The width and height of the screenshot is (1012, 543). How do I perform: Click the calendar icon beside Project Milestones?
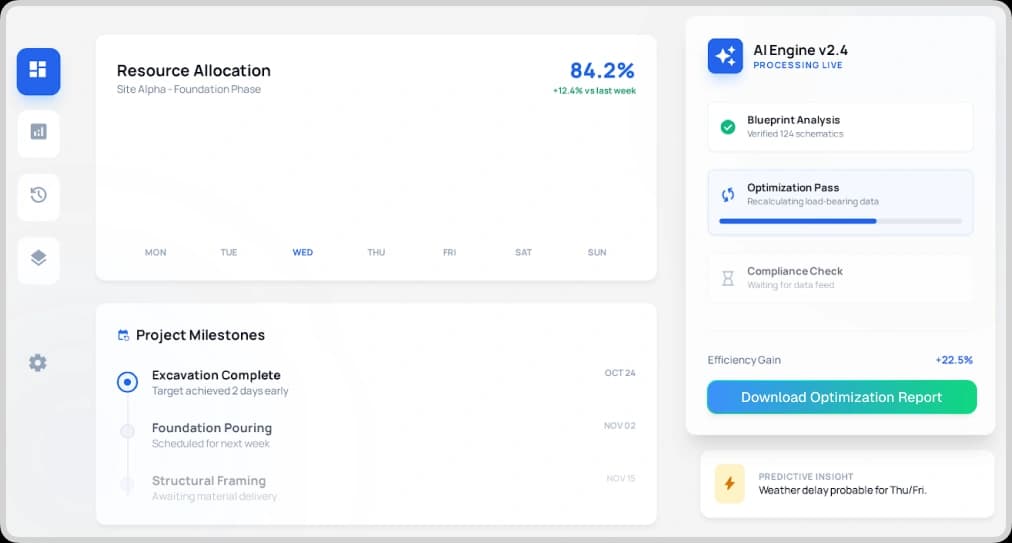(x=123, y=335)
